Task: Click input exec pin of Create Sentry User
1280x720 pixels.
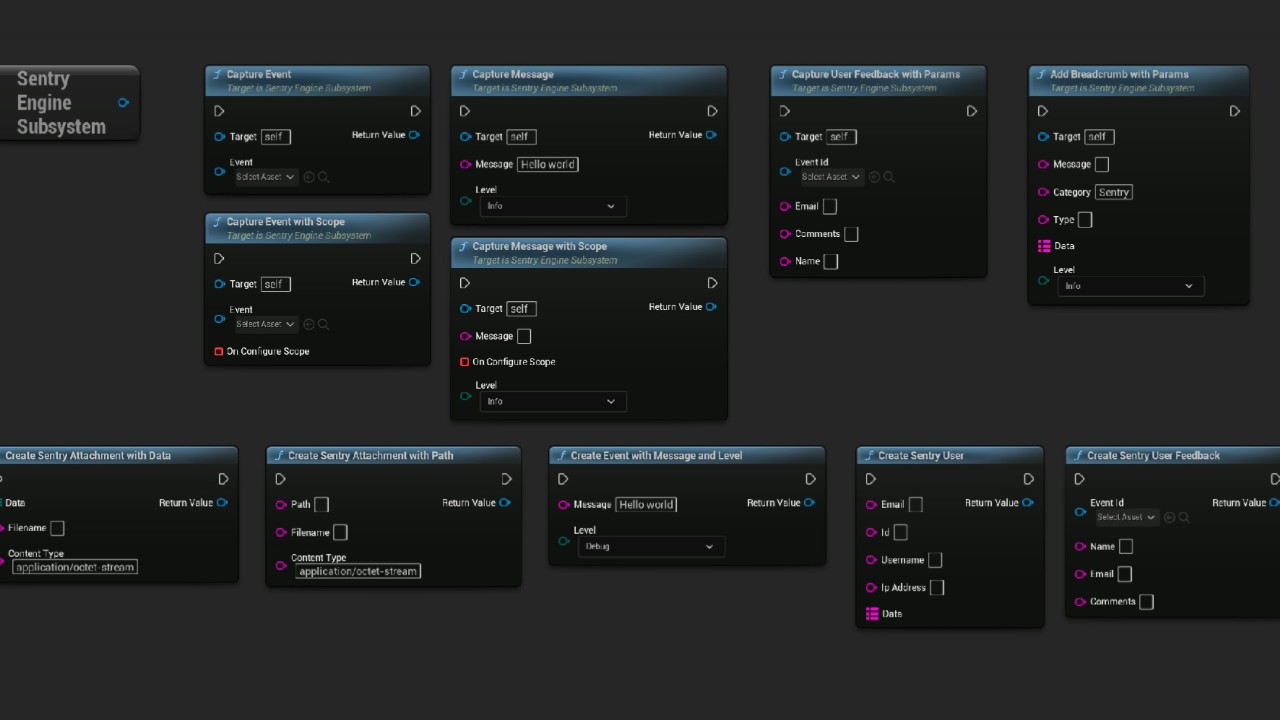Action: click(871, 479)
